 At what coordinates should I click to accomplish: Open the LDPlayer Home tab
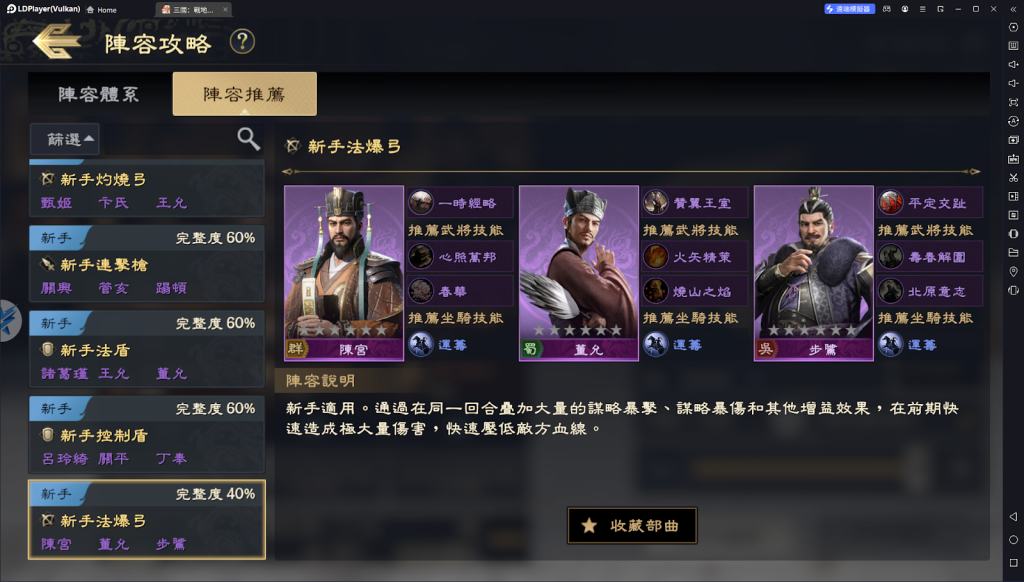pyautogui.click(x=102, y=9)
